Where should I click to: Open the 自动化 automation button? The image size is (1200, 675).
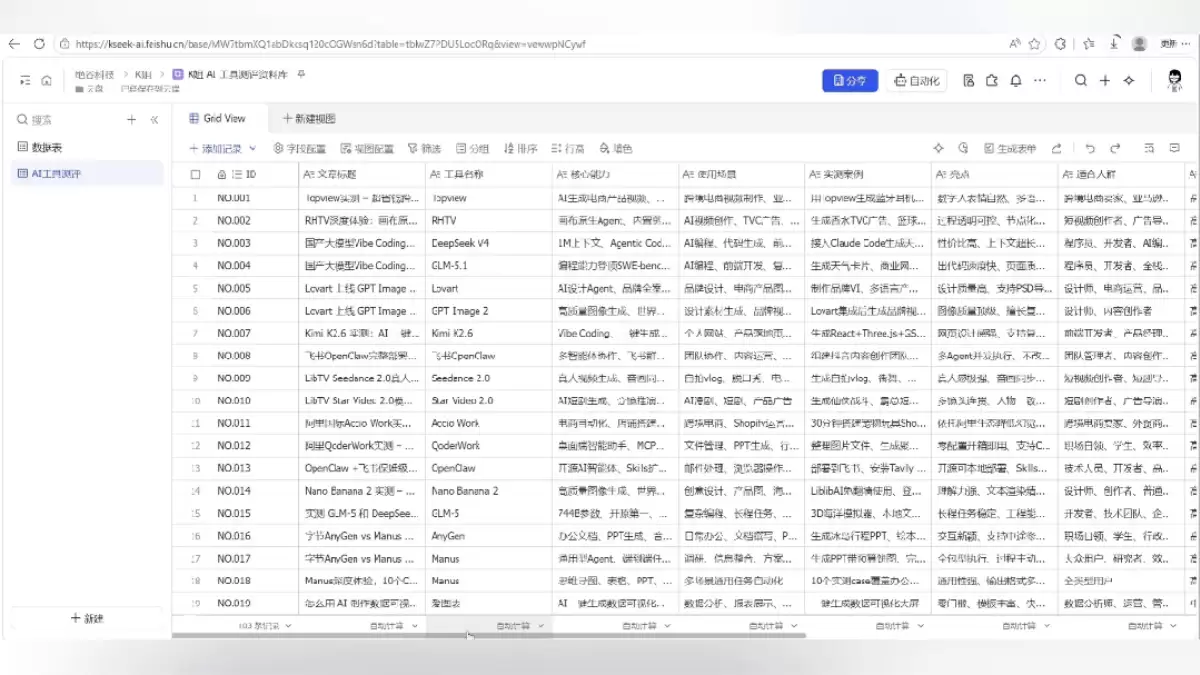click(x=917, y=81)
